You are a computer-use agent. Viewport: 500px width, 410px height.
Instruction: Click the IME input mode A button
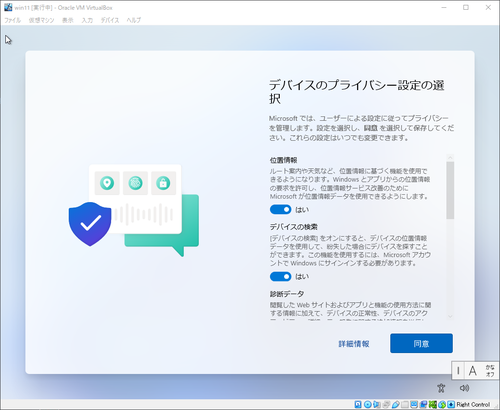click(473, 371)
